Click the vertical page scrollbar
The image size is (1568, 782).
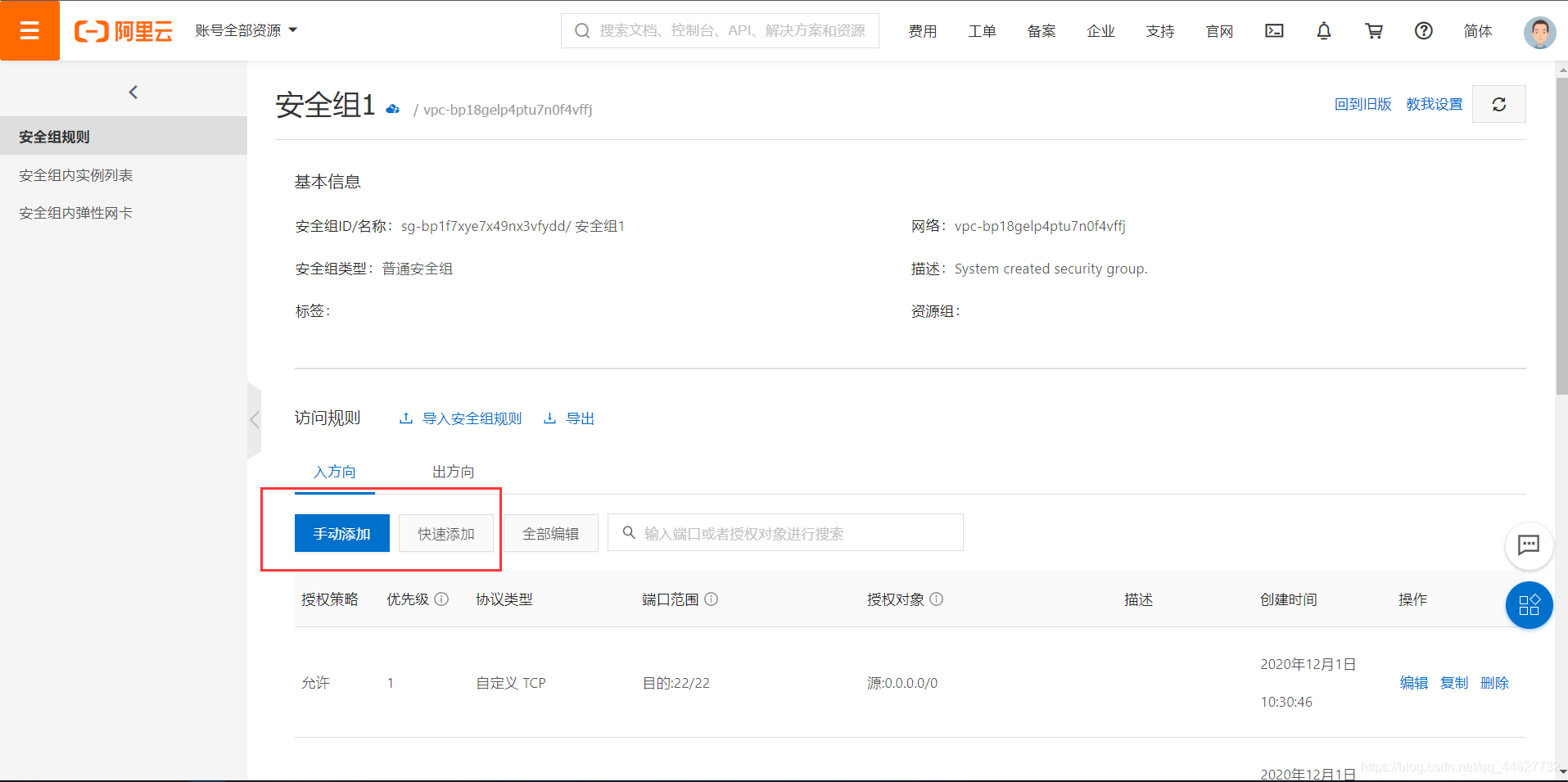[x=1561, y=237]
